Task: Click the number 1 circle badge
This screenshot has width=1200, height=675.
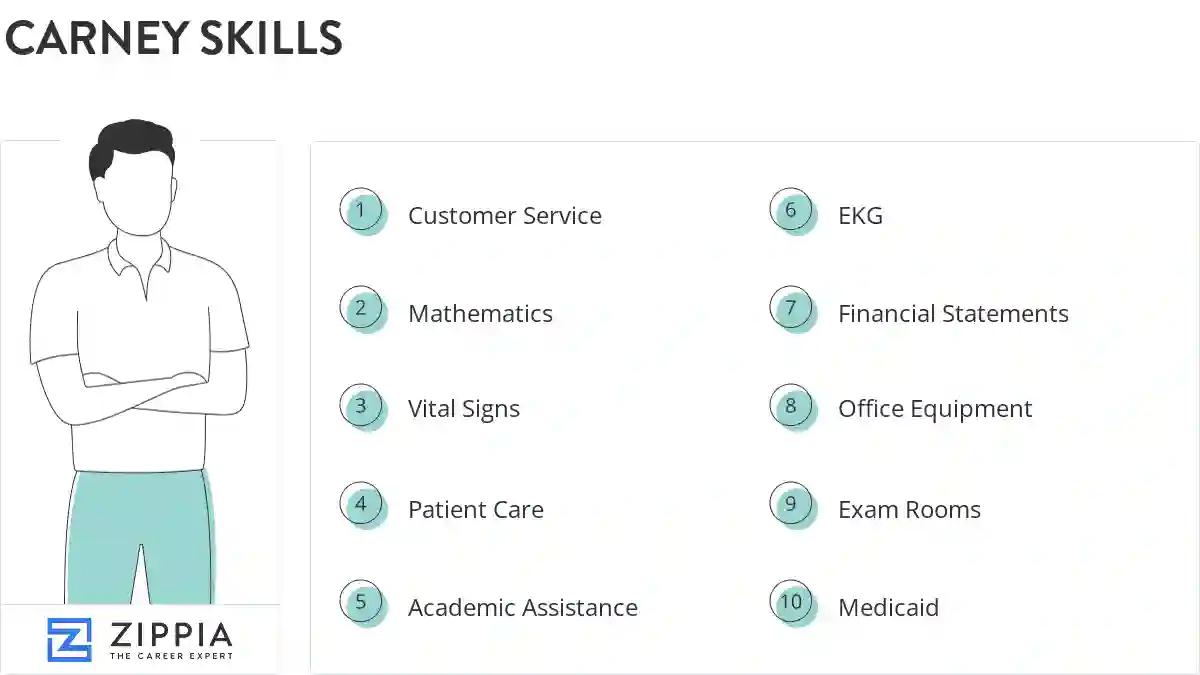Action: pos(361,211)
